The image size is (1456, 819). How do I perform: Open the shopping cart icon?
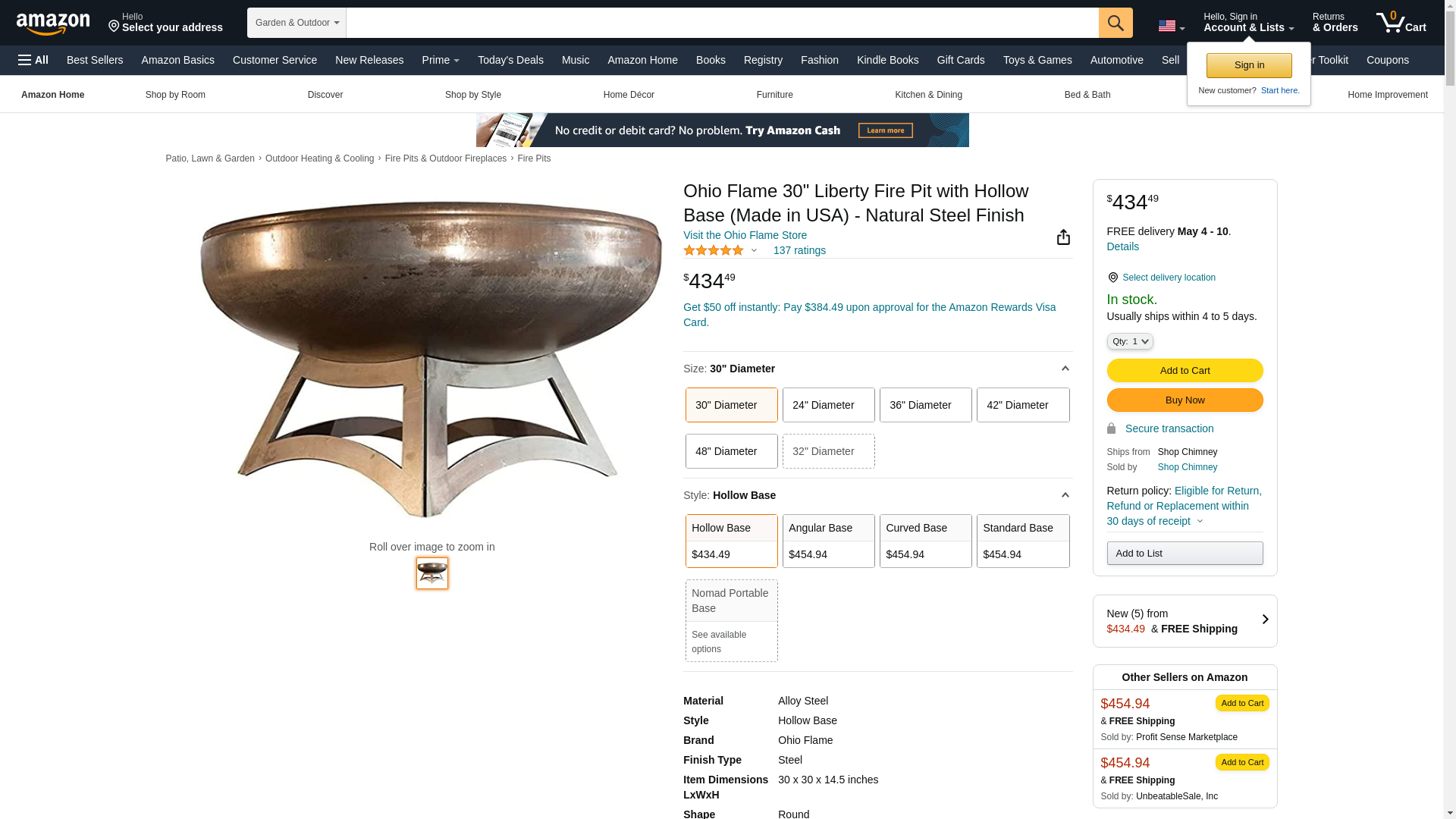click(1401, 23)
